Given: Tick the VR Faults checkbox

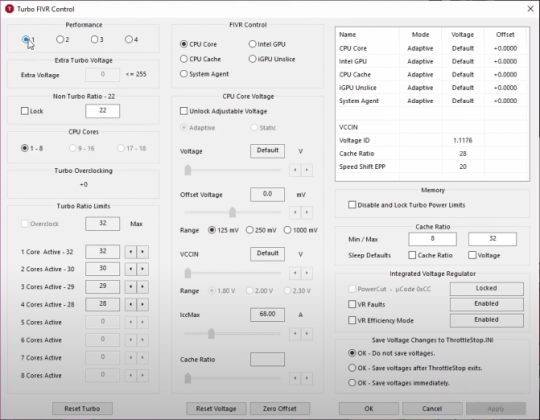Looking at the screenshot, I should pyautogui.click(x=352, y=304).
